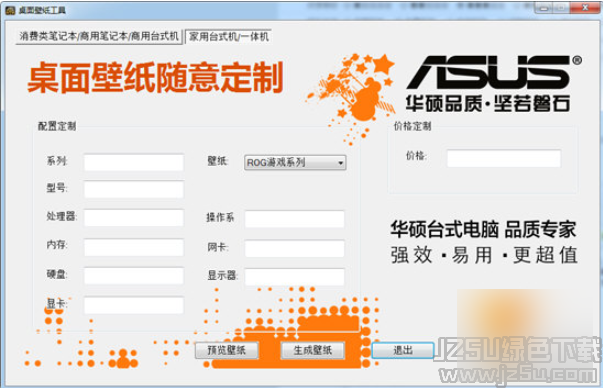Click the 价格定制 group label
Image resolution: width=603 pixels, height=388 pixels.
[x=412, y=126]
